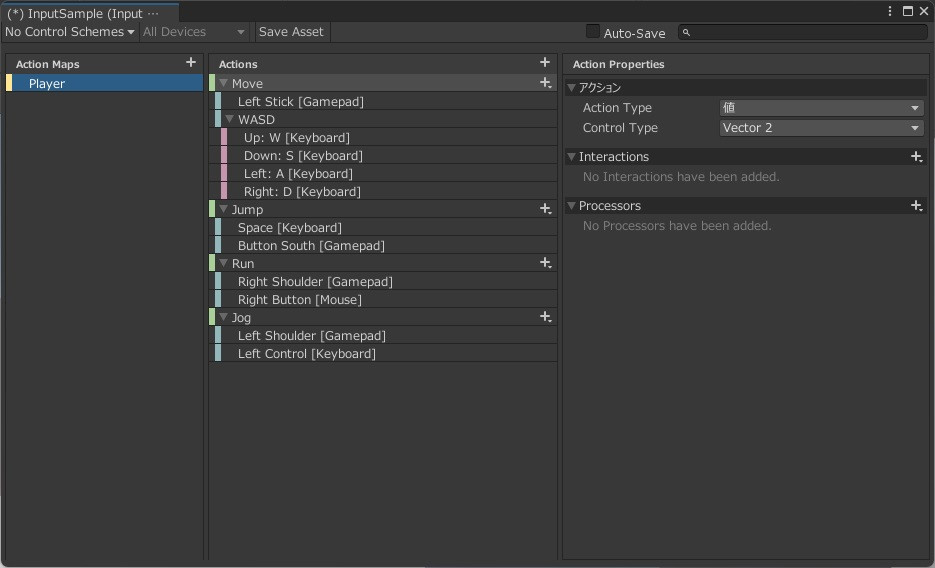This screenshot has width=935, height=568.
Task: Add binding to the Jog action
Action: pos(545,317)
